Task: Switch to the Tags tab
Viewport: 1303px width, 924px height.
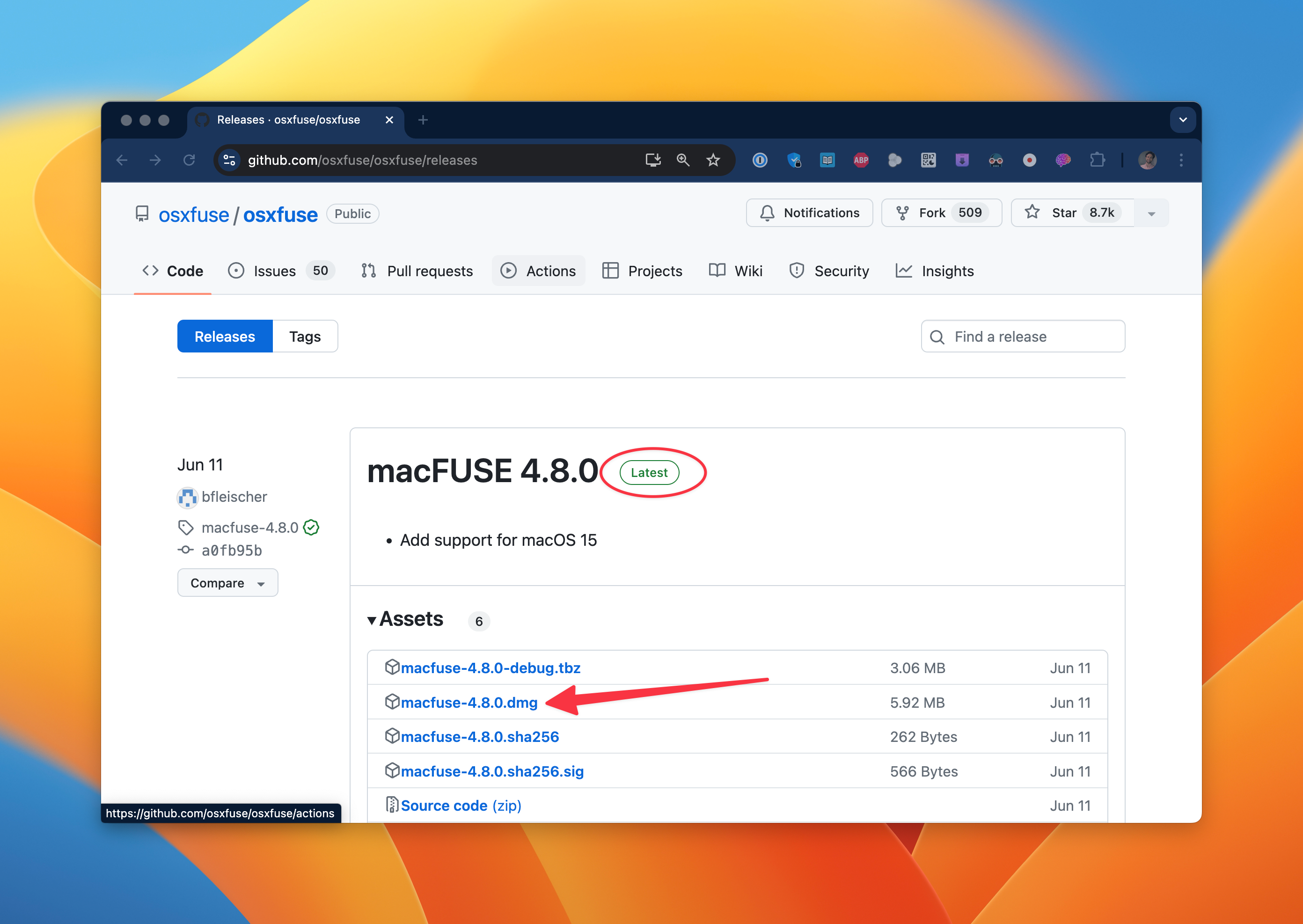Action: click(305, 336)
